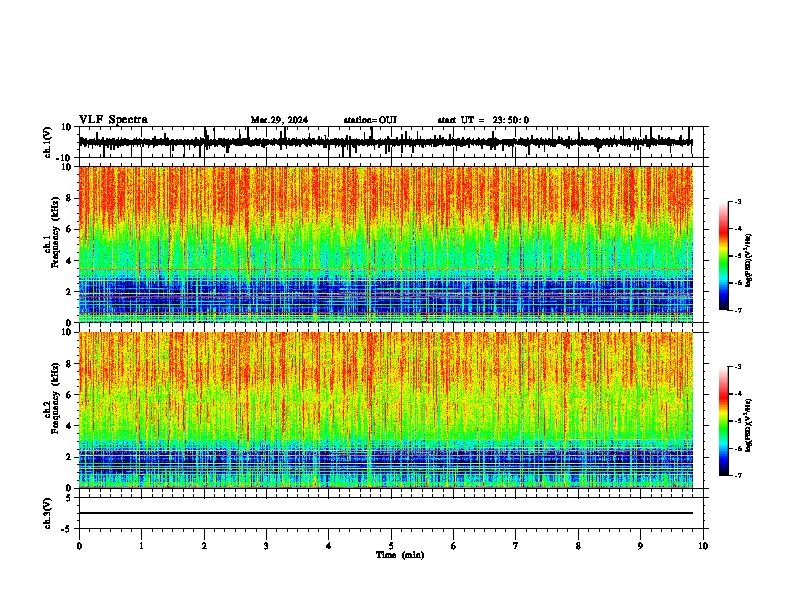Click the '-3' label on ch.2 colorbar
Viewport: 792px width, 612px height.
[x=737, y=367]
